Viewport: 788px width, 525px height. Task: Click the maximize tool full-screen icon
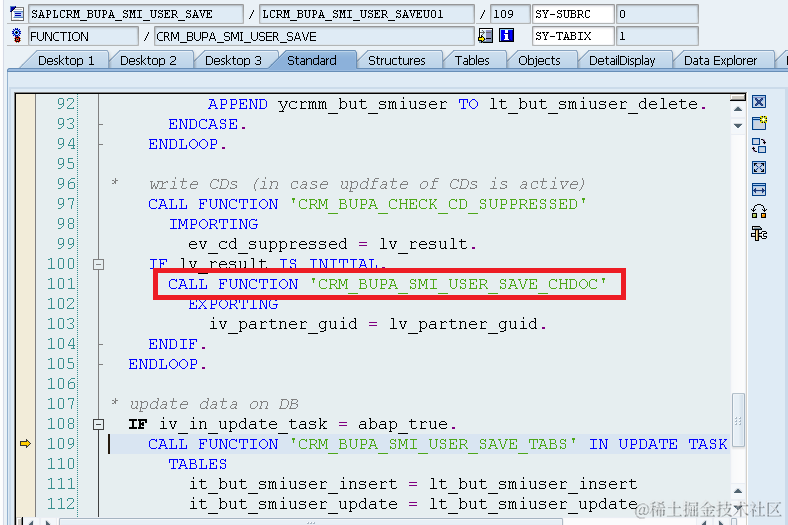(x=759, y=168)
